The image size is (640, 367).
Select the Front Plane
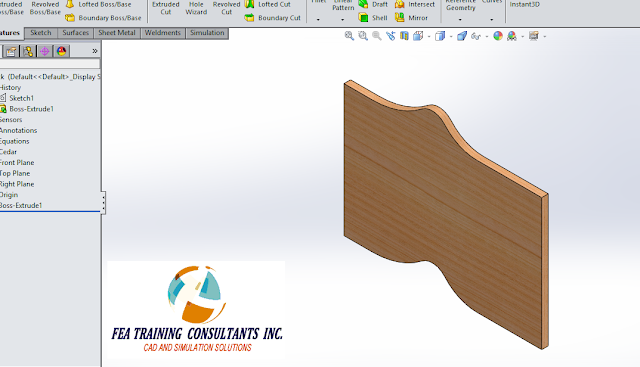[x=17, y=162]
